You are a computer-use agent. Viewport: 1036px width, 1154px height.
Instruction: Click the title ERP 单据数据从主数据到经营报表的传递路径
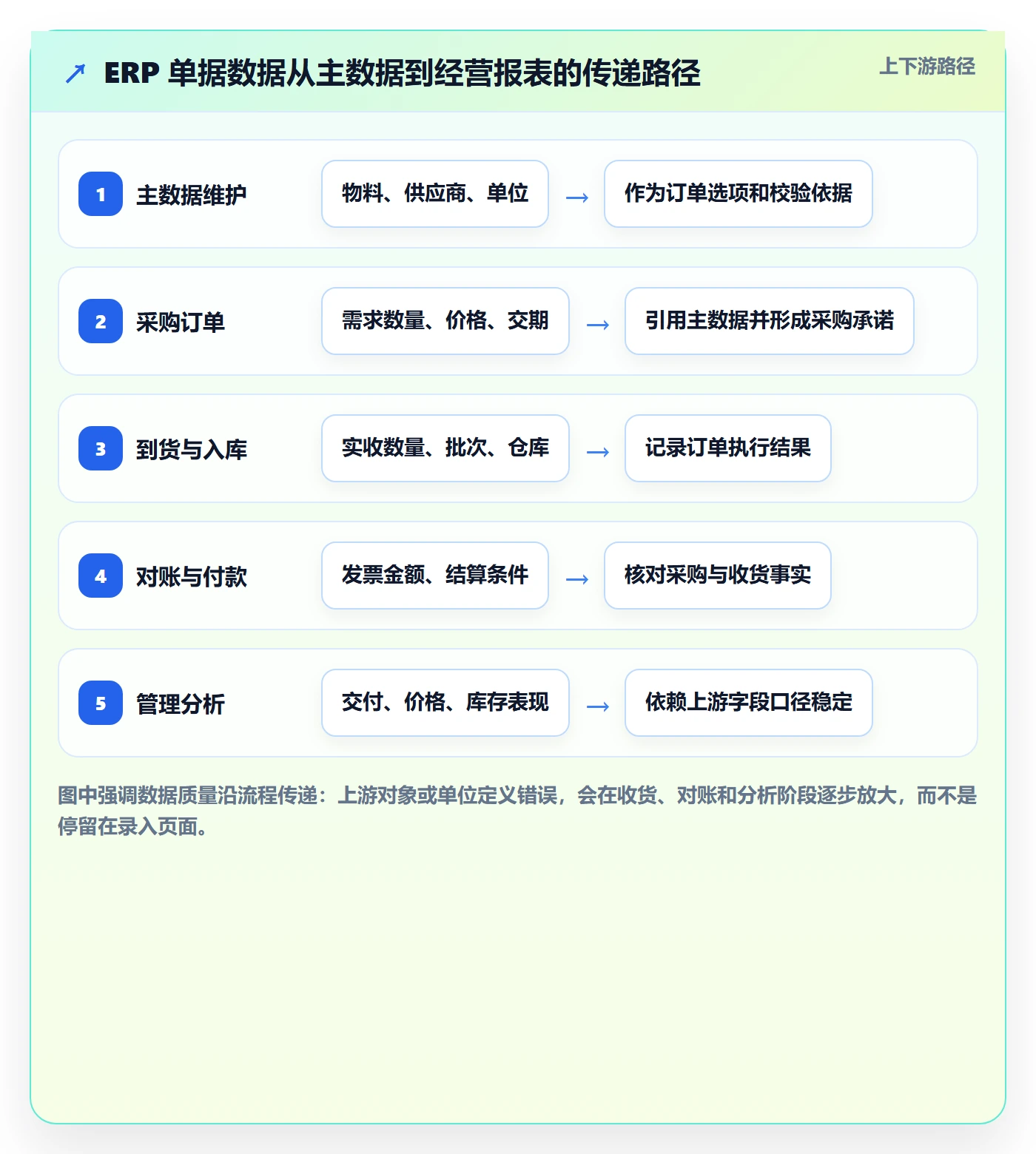[402, 73]
